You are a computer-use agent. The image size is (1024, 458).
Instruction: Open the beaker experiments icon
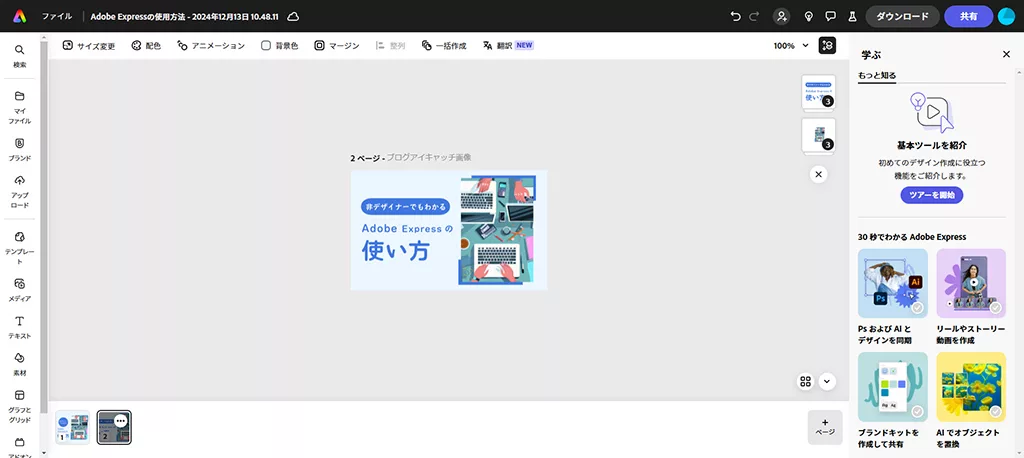click(852, 16)
